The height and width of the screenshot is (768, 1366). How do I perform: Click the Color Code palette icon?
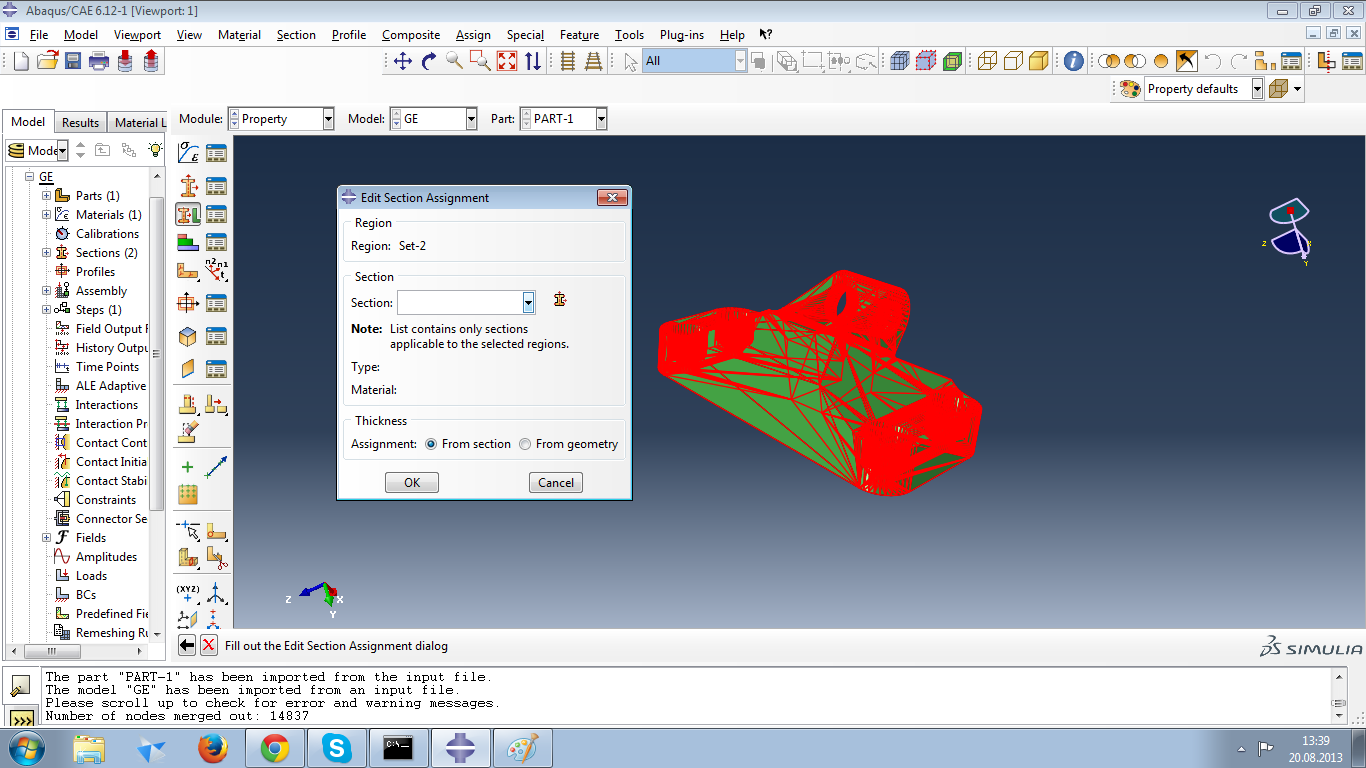[x=1130, y=89]
